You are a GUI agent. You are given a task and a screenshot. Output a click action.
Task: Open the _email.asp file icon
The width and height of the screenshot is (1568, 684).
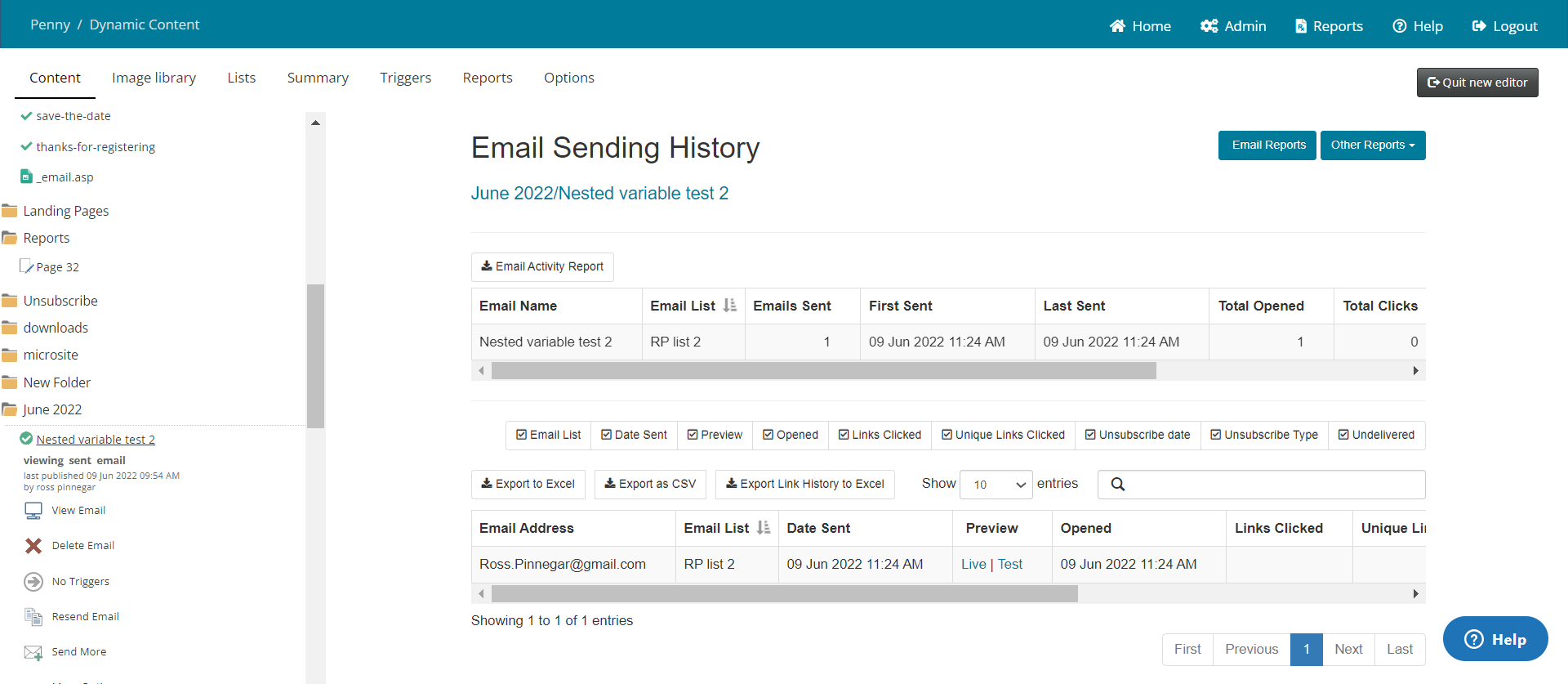point(27,177)
